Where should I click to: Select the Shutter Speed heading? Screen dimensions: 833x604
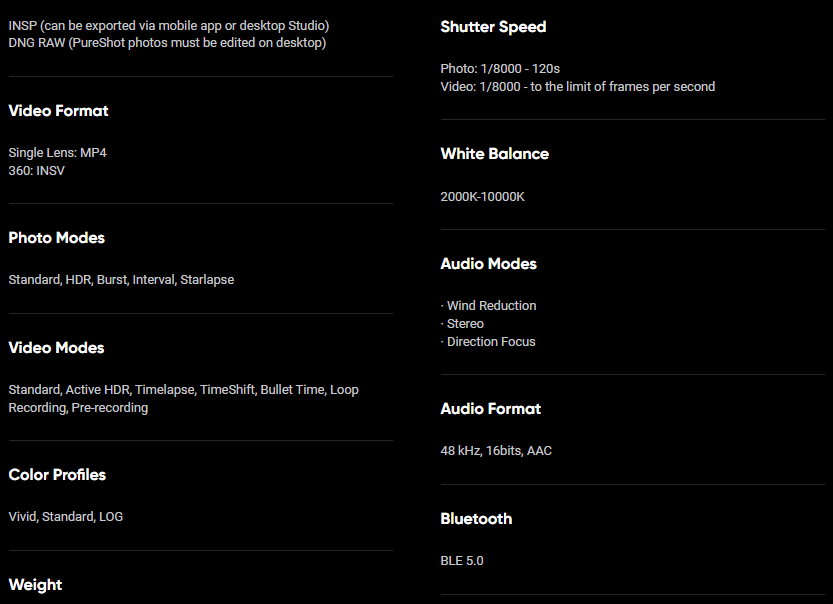click(493, 27)
